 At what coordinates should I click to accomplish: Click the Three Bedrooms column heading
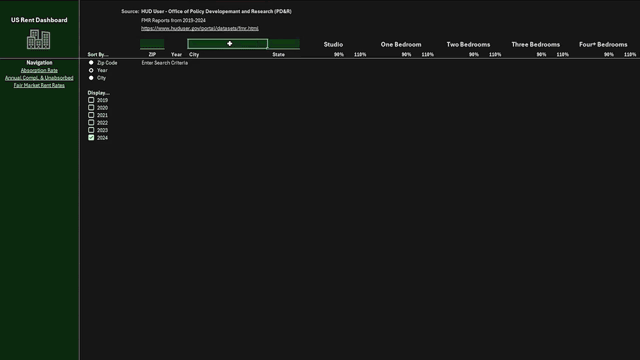[x=536, y=44]
